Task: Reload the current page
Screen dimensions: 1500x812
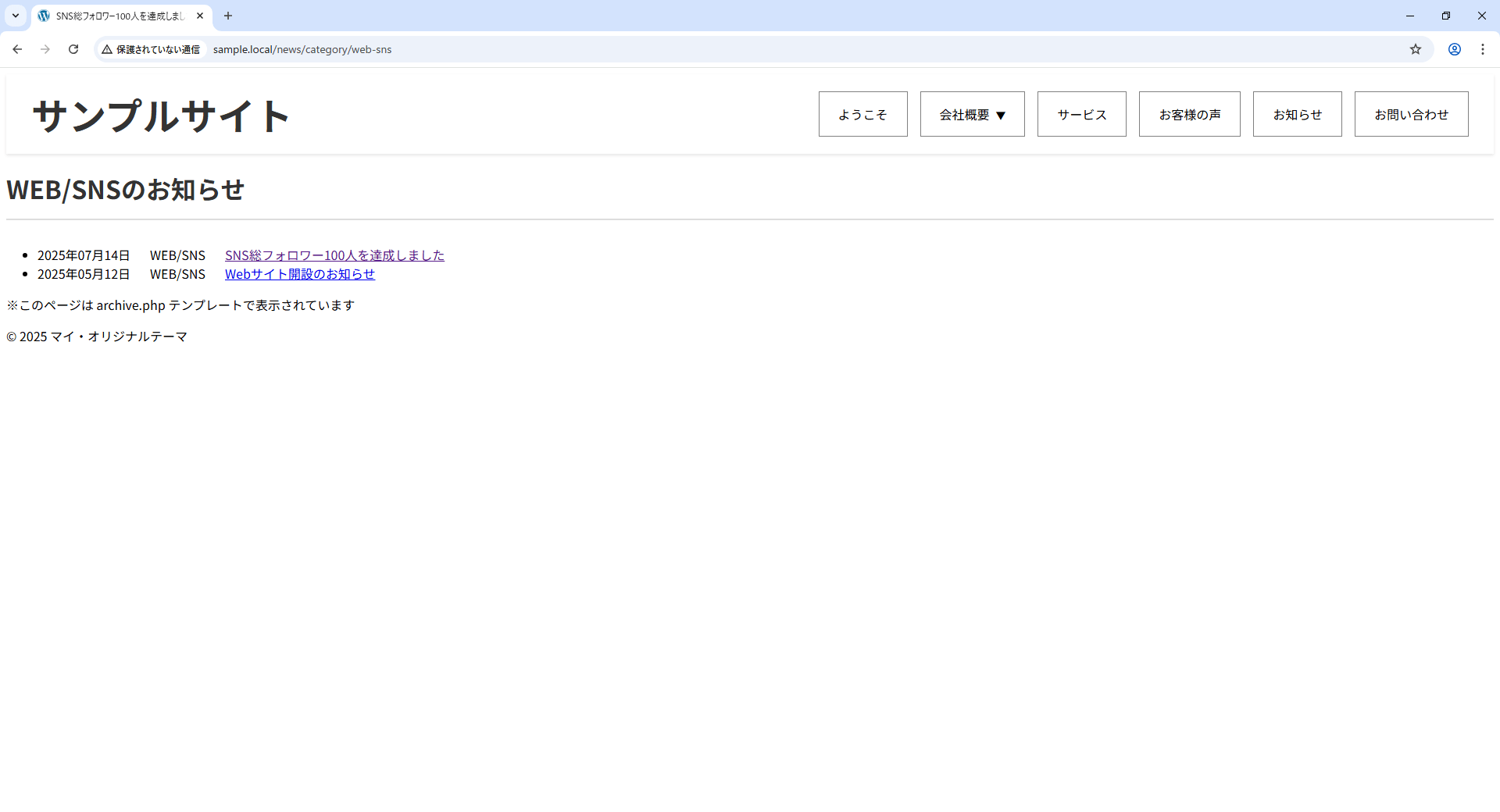Action: [73, 49]
